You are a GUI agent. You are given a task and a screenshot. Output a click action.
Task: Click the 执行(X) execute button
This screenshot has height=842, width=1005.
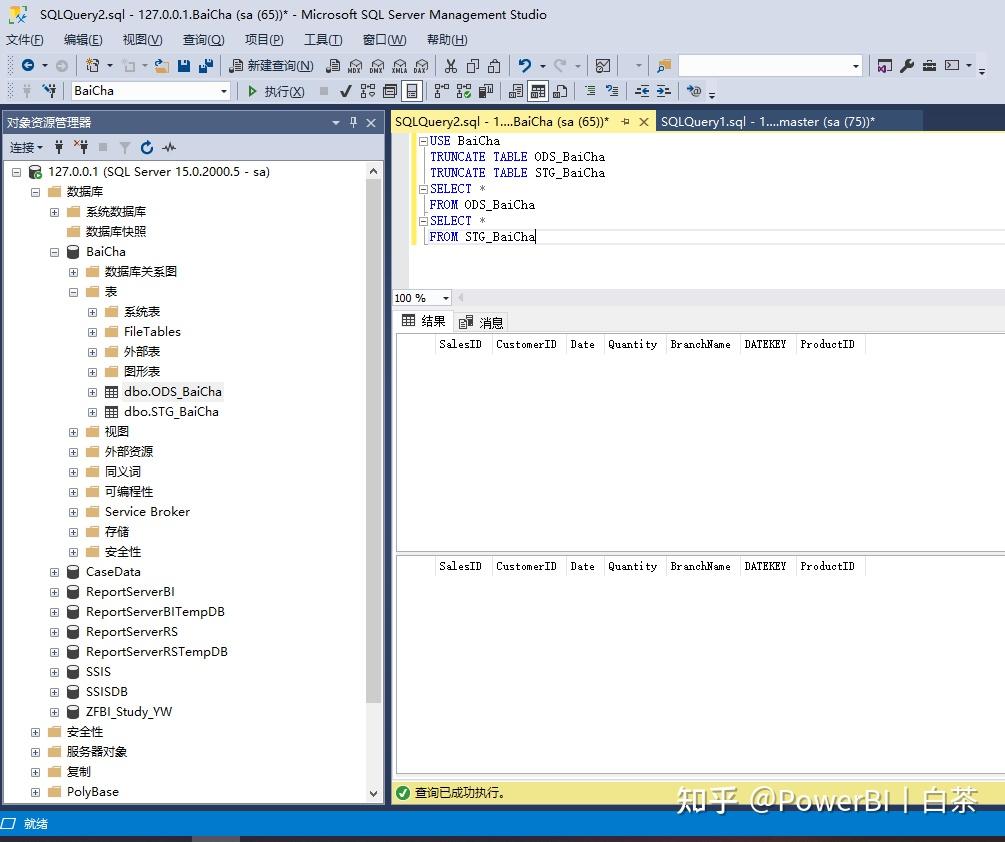pos(276,91)
